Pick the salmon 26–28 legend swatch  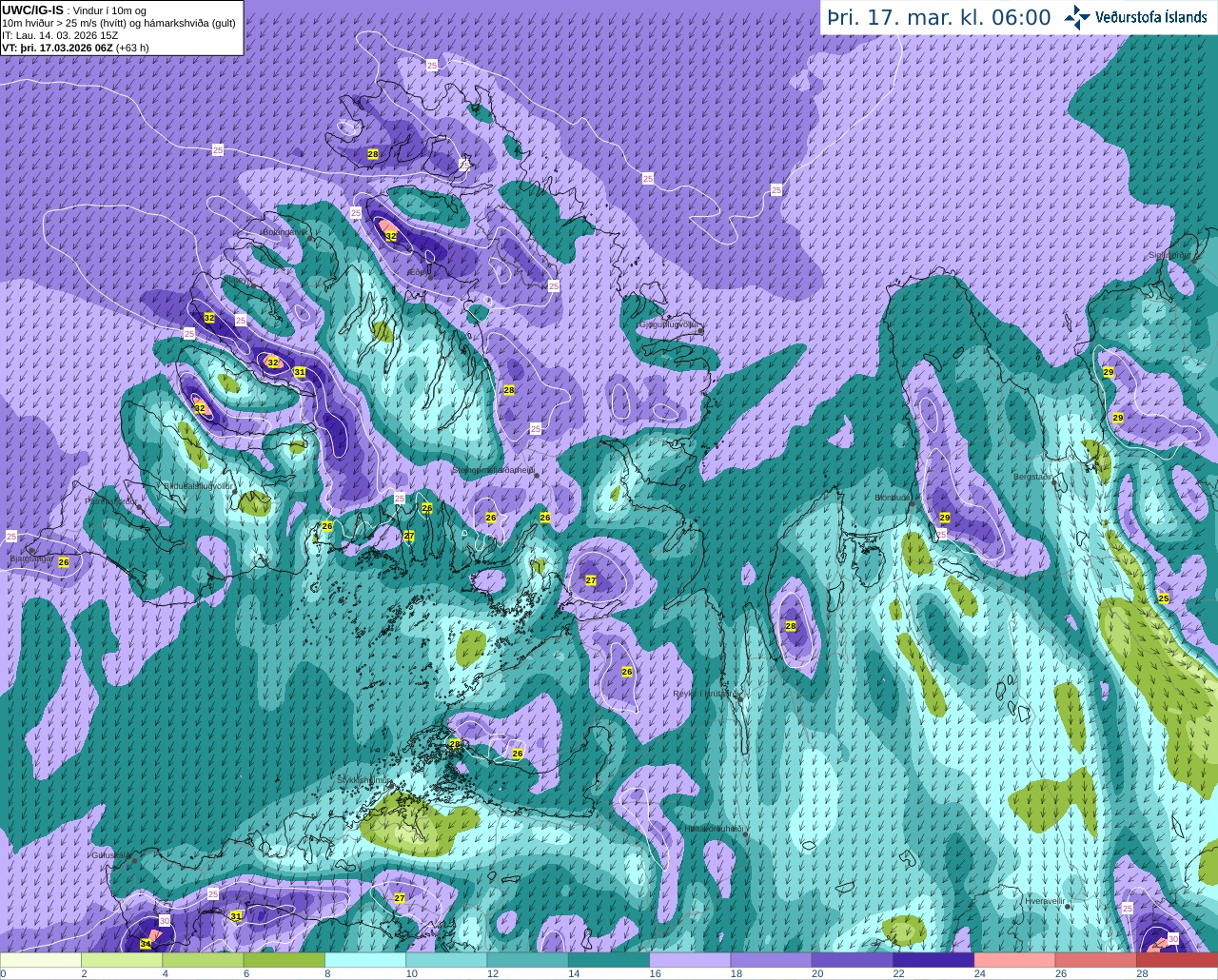[1096, 961]
